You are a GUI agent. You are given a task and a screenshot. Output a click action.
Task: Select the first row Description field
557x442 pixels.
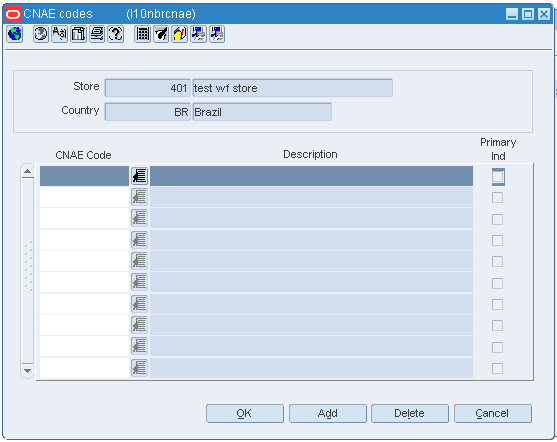click(311, 176)
